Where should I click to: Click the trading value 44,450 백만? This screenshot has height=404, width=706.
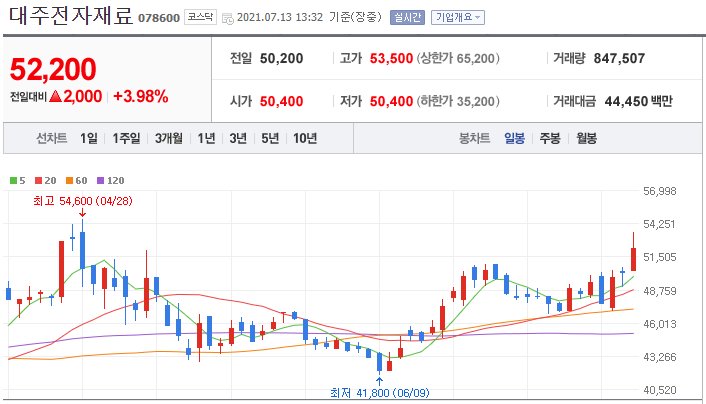[638, 101]
